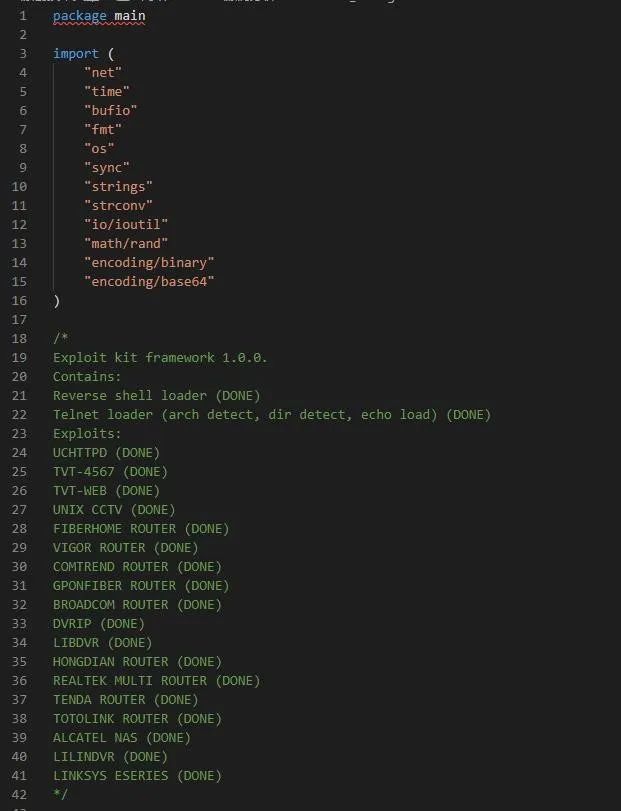The width and height of the screenshot is (621, 811).
Task: Click the "encoding/base64" import string
Action: point(149,281)
